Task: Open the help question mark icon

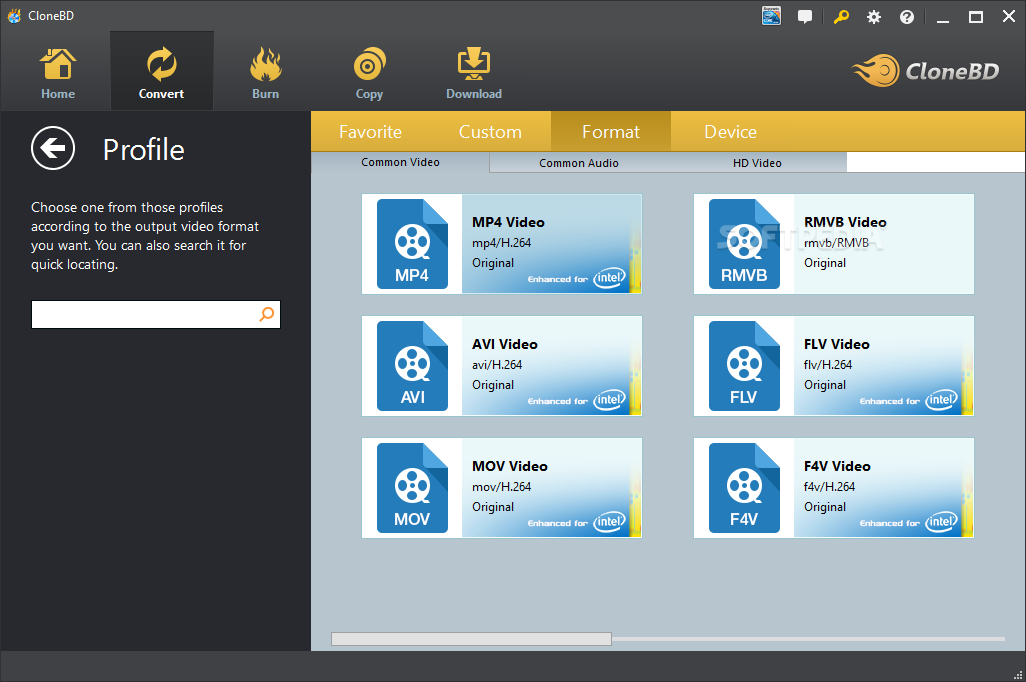Action: coord(906,17)
